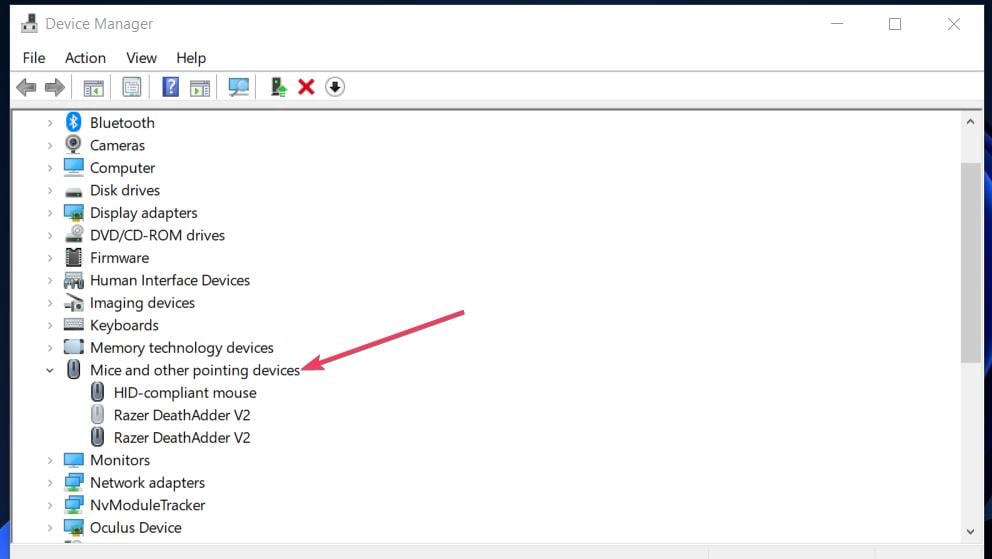992x559 pixels.
Task: Click the Show/Hide Action Pane toolbar icon
Action: click(200, 87)
